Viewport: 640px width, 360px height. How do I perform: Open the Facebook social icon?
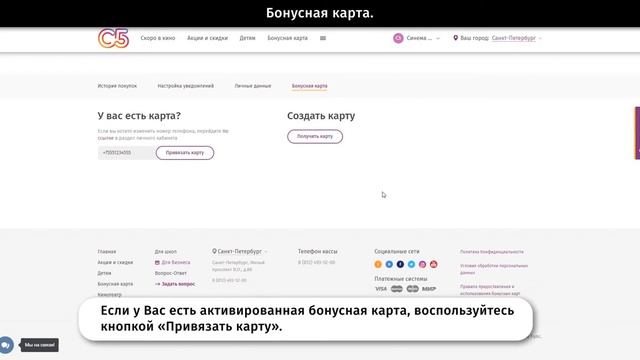point(400,264)
